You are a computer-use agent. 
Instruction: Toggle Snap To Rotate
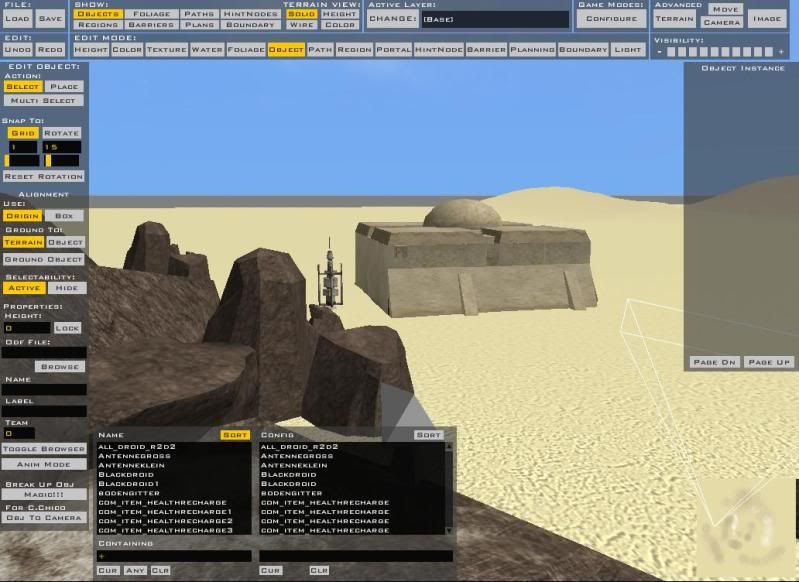click(x=62, y=133)
